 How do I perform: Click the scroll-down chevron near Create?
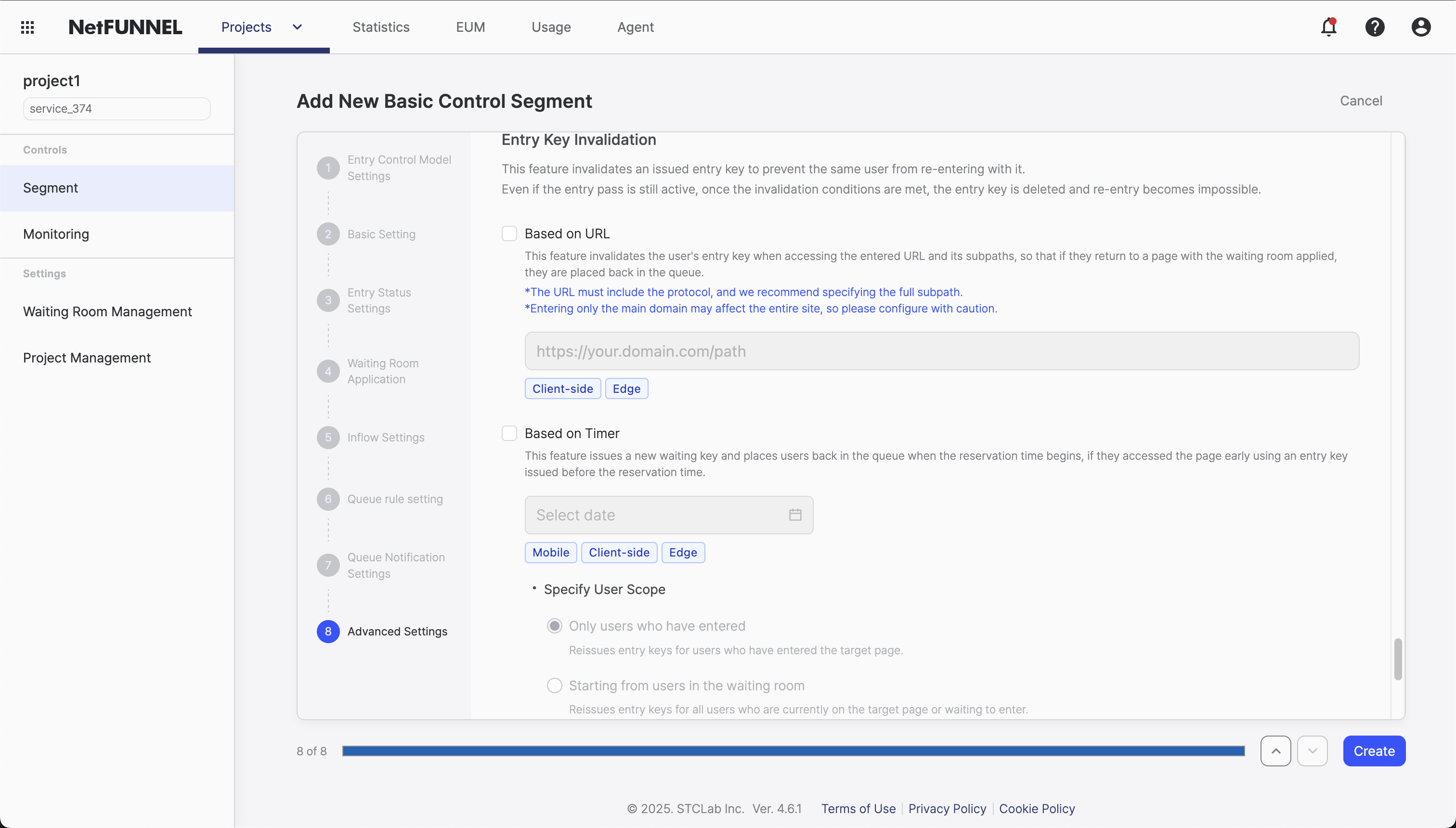[1313, 750]
